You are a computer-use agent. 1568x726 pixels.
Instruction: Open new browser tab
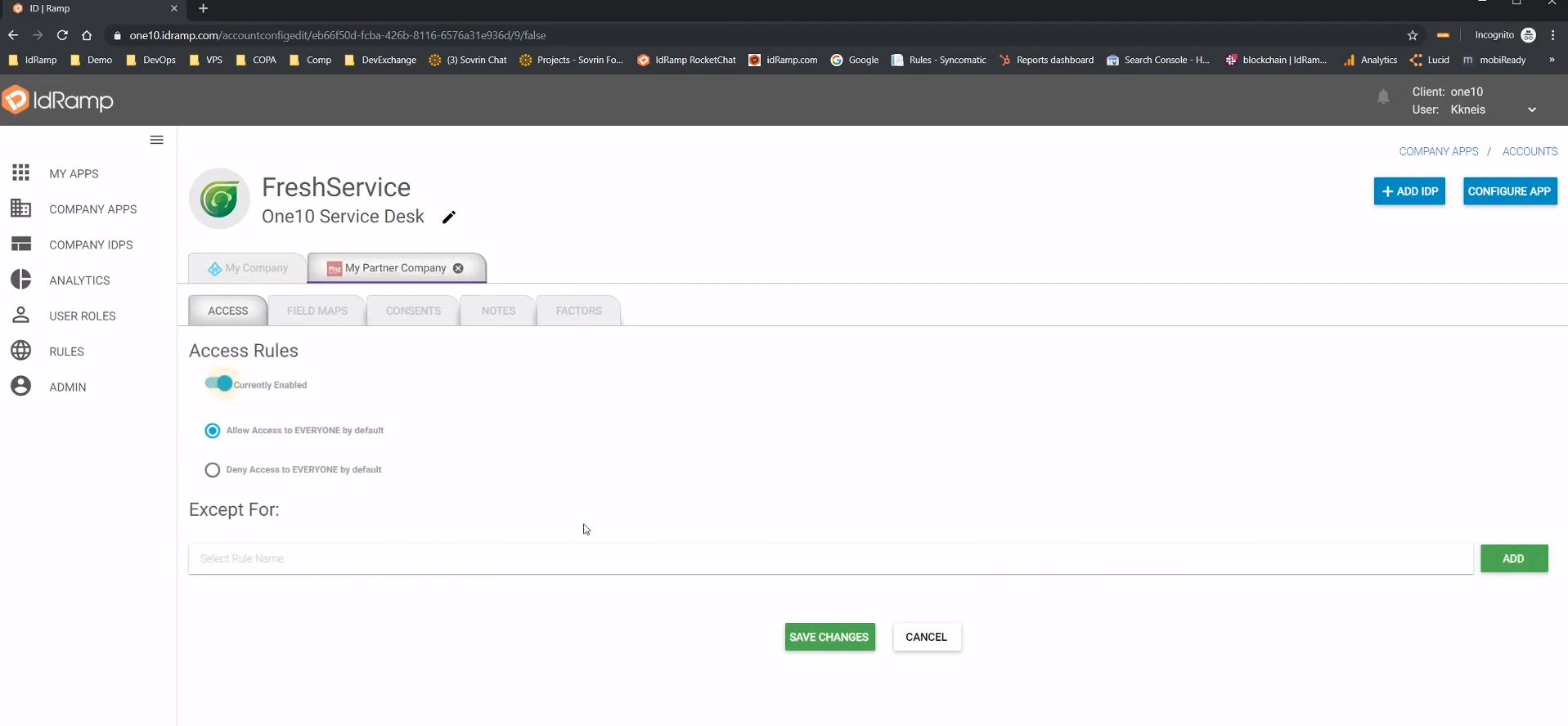204,8
